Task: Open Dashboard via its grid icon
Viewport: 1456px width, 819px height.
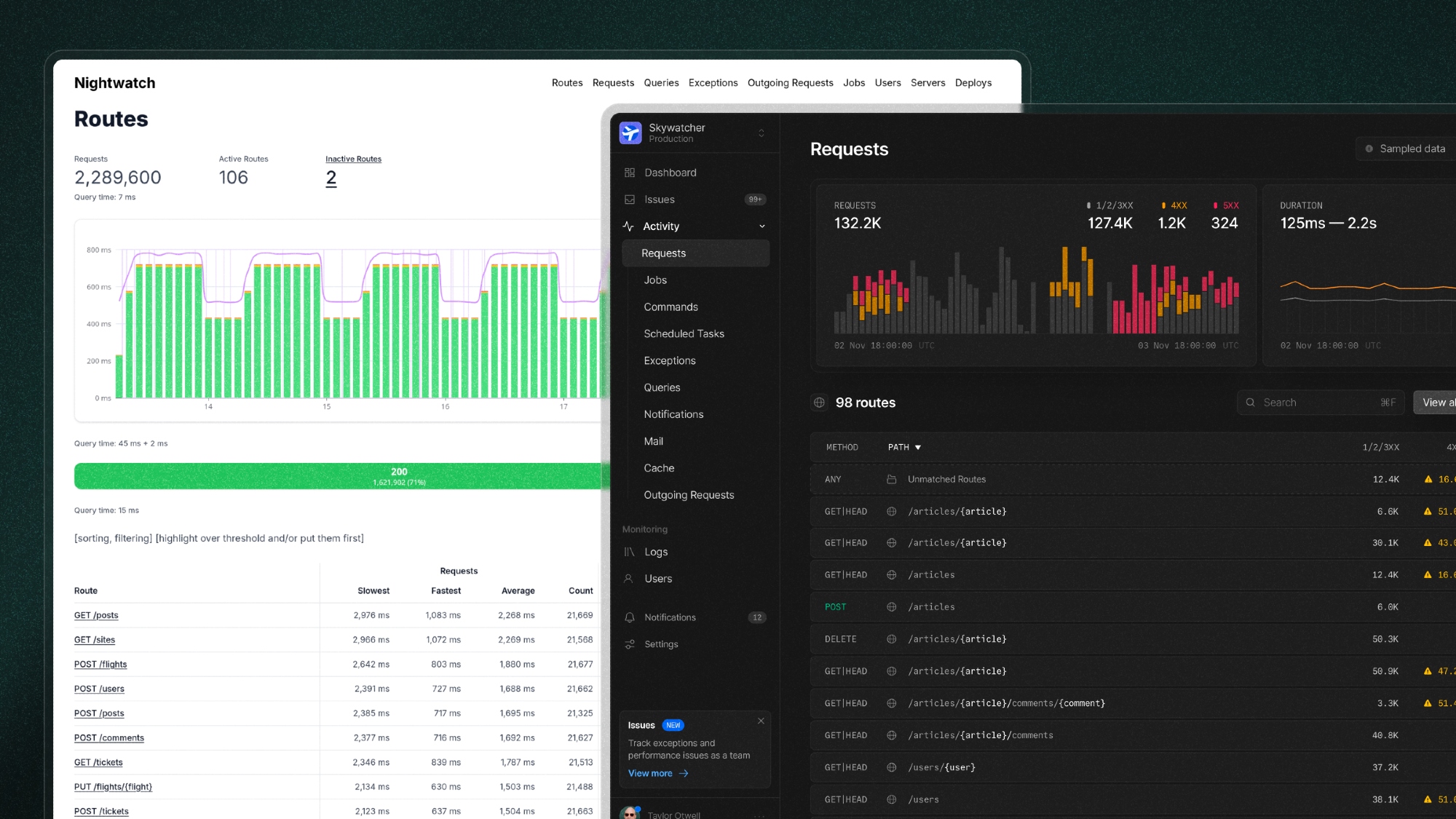Action: 630,173
